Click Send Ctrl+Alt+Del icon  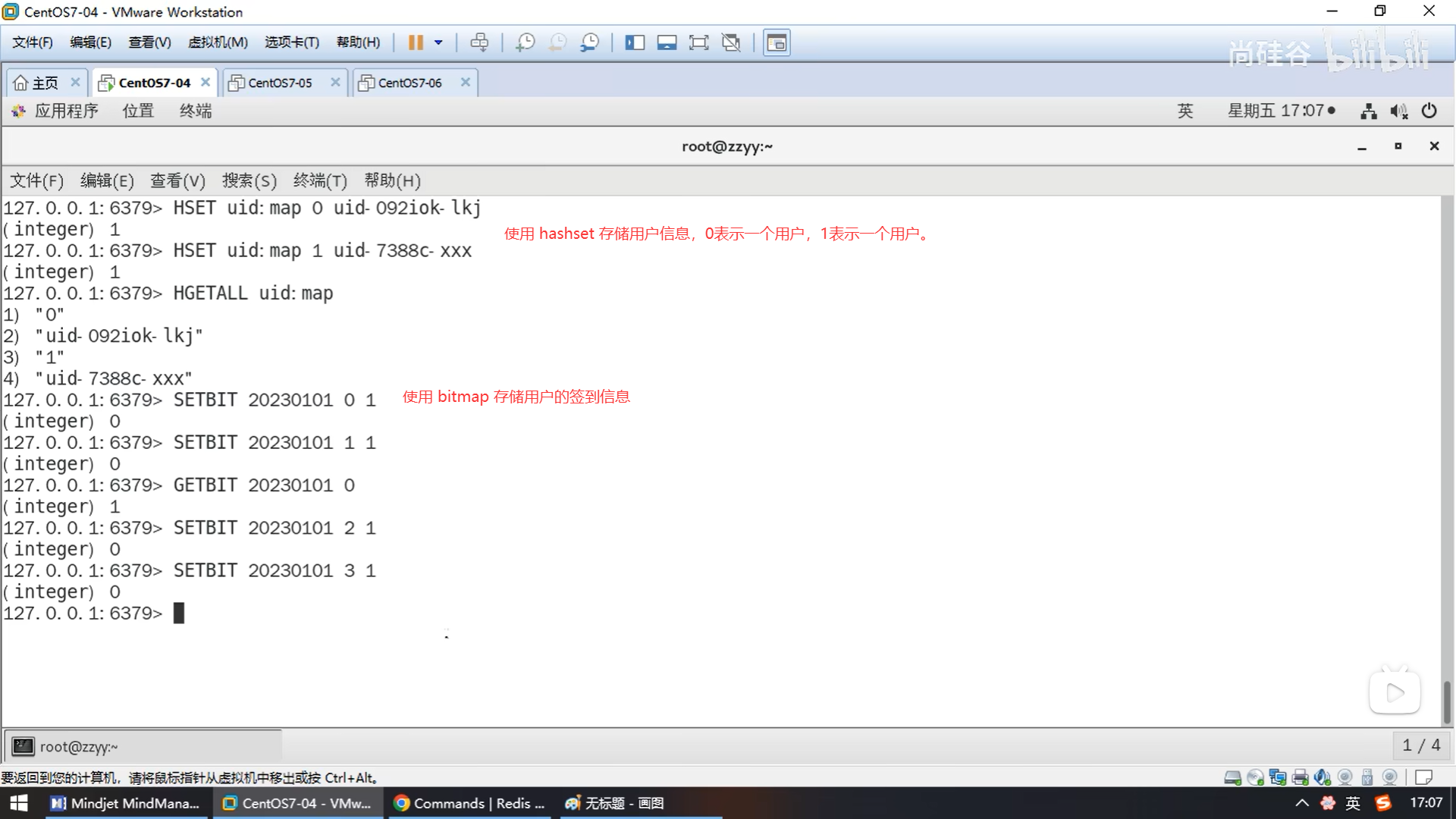[479, 42]
